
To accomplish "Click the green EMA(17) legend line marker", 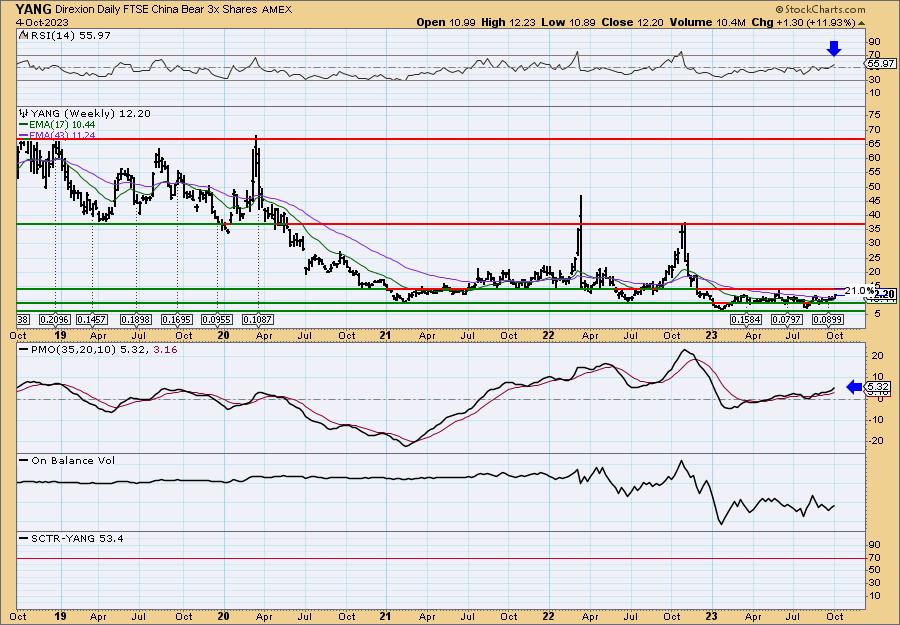I will [x=24, y=124].
